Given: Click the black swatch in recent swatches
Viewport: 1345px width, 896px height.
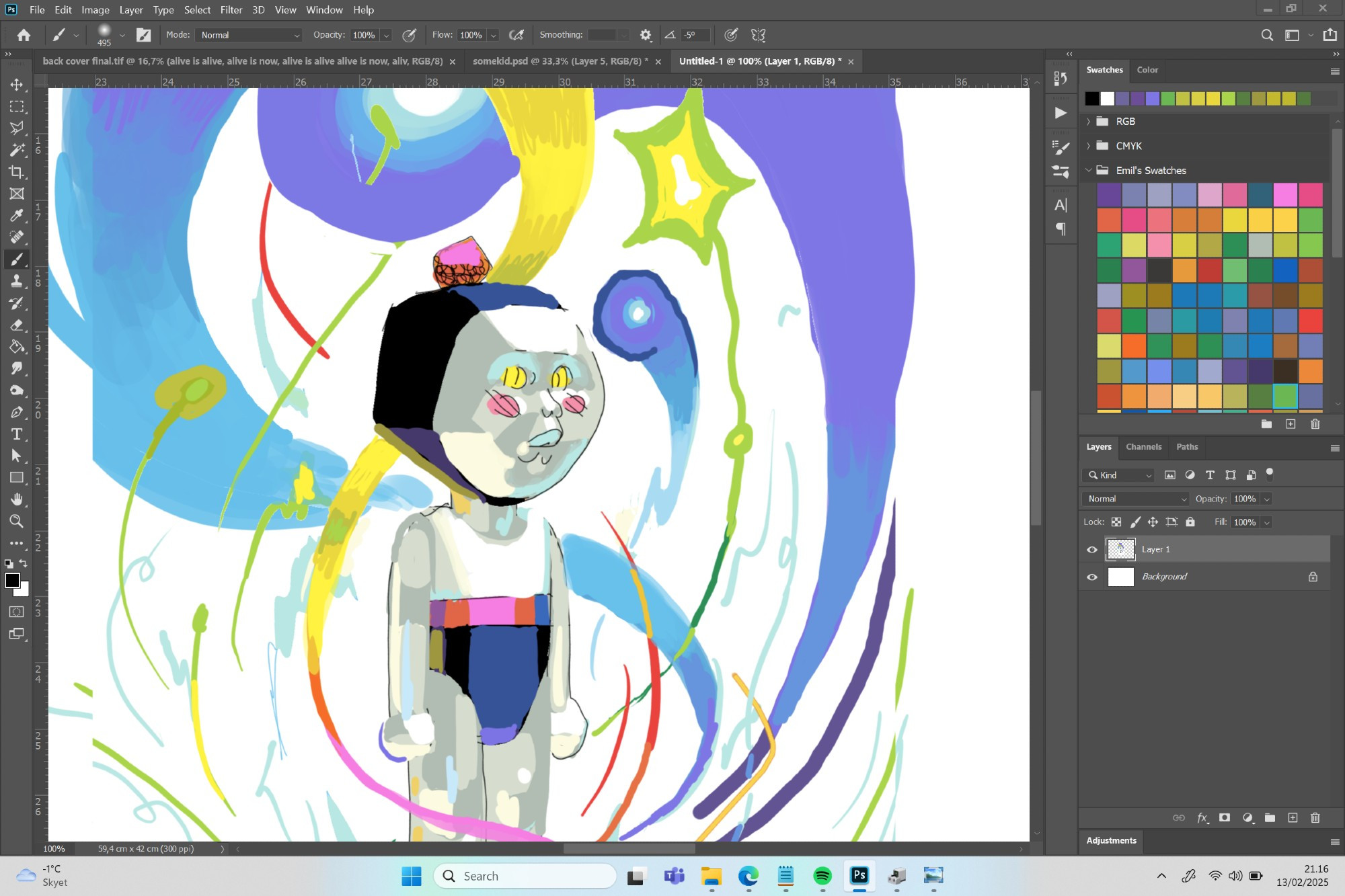Looking at the screenshot, I should tap(1092, 99).
